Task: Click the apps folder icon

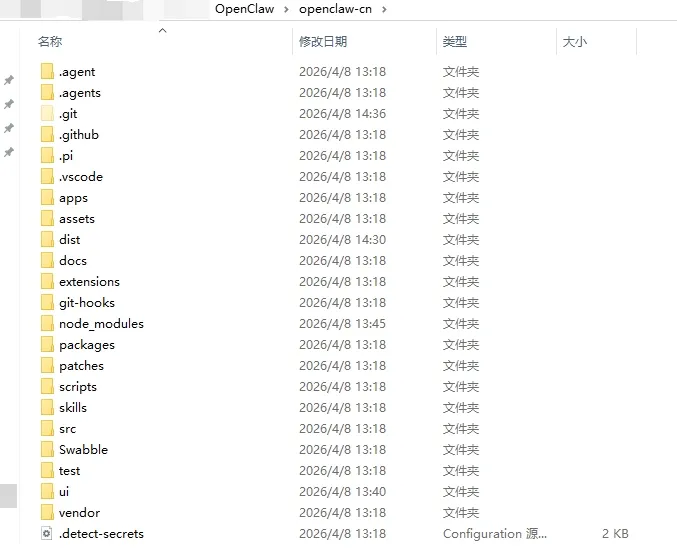Action: 47,197
